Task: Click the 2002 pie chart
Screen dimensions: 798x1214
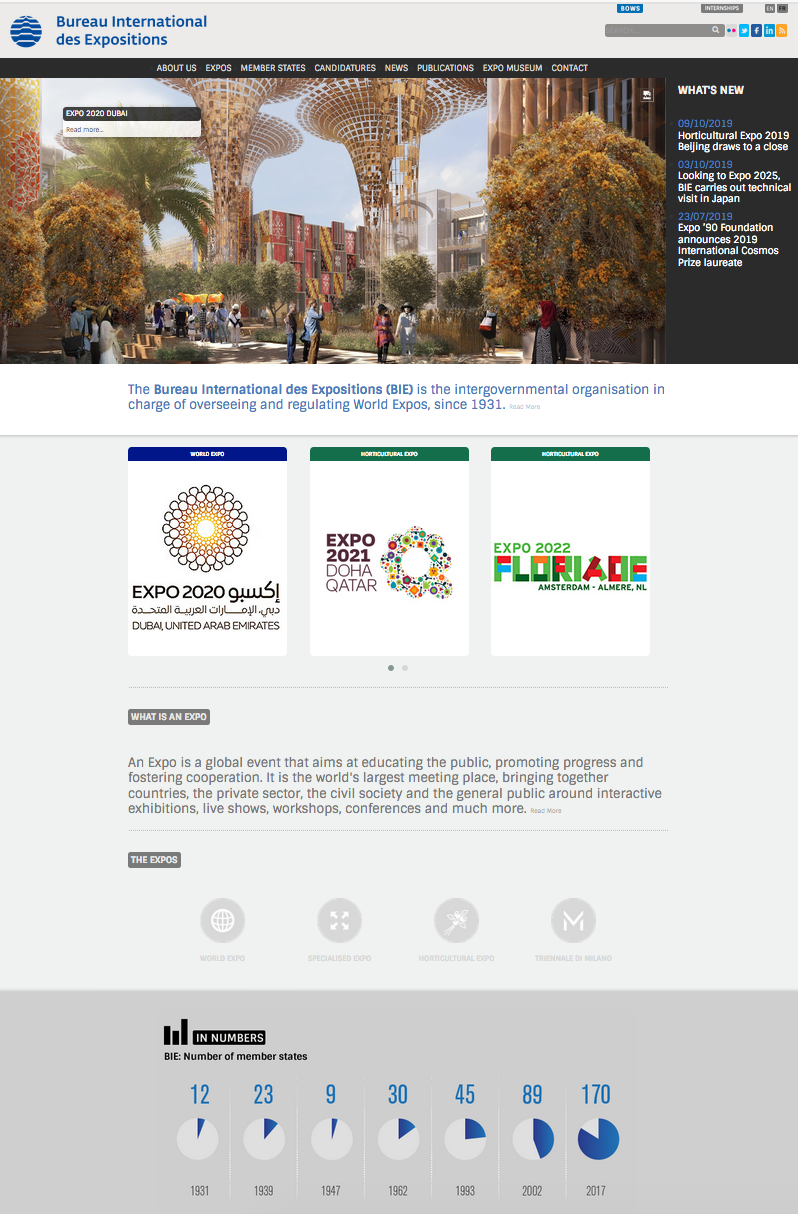Action: pos(532,1139)
